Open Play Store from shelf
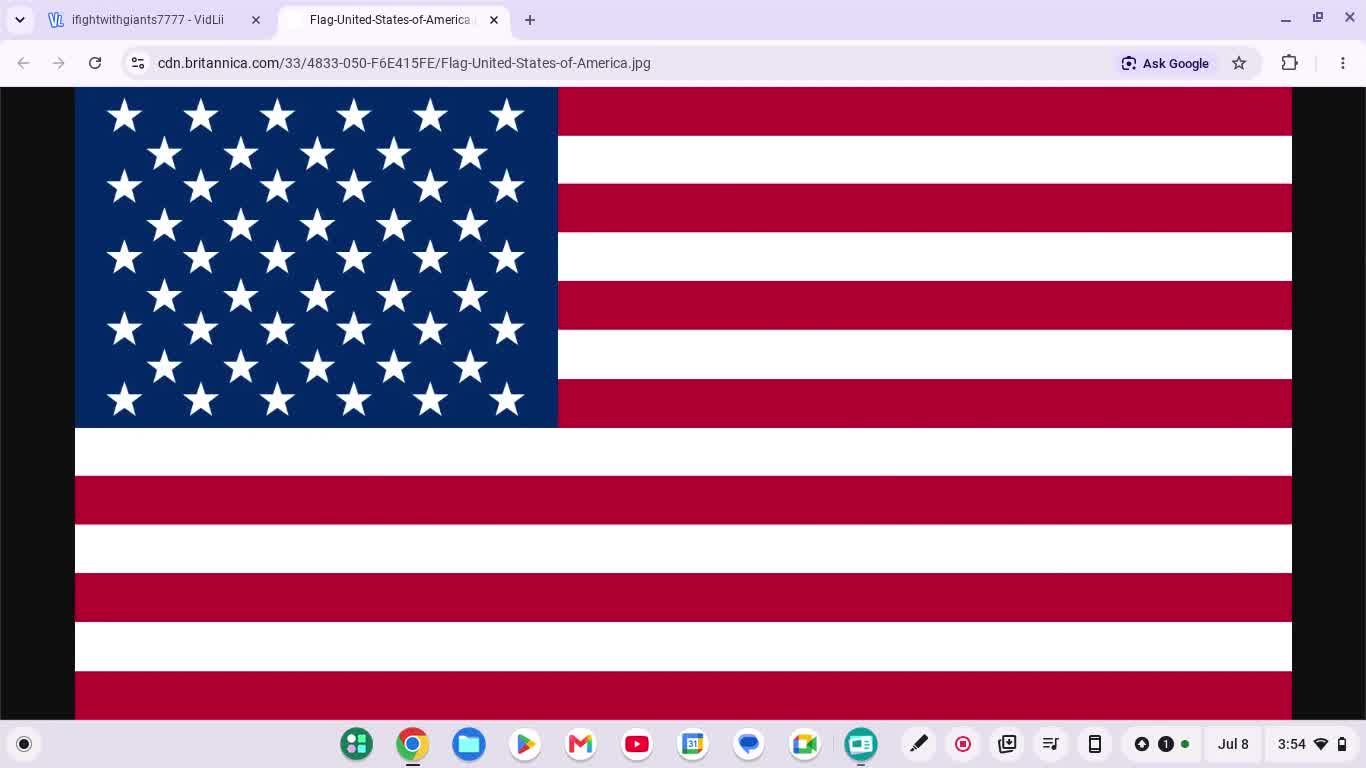The height and width of the screenshot is (768, 1366). pos(525,744)
